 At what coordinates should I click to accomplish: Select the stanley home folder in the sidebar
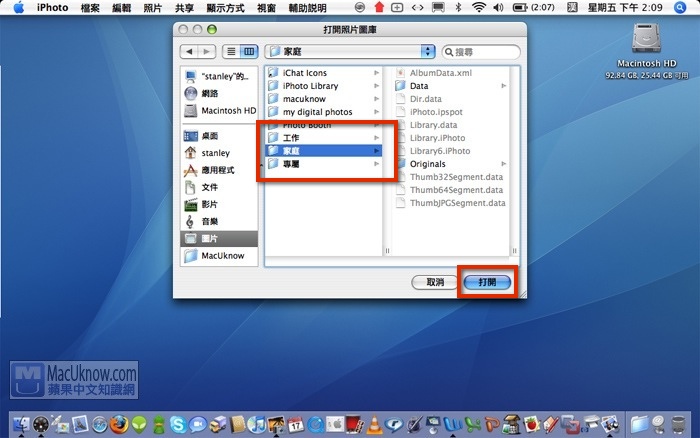coord(219,153)
